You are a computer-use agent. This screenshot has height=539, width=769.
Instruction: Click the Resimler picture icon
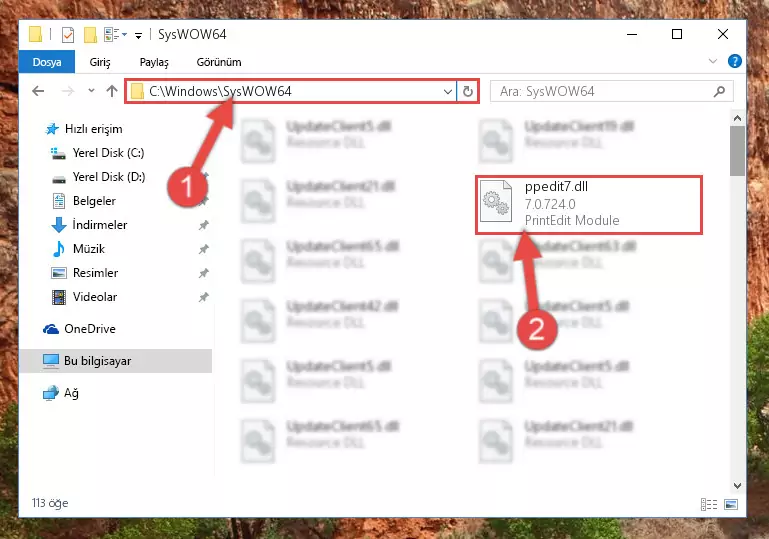(59, 273)
